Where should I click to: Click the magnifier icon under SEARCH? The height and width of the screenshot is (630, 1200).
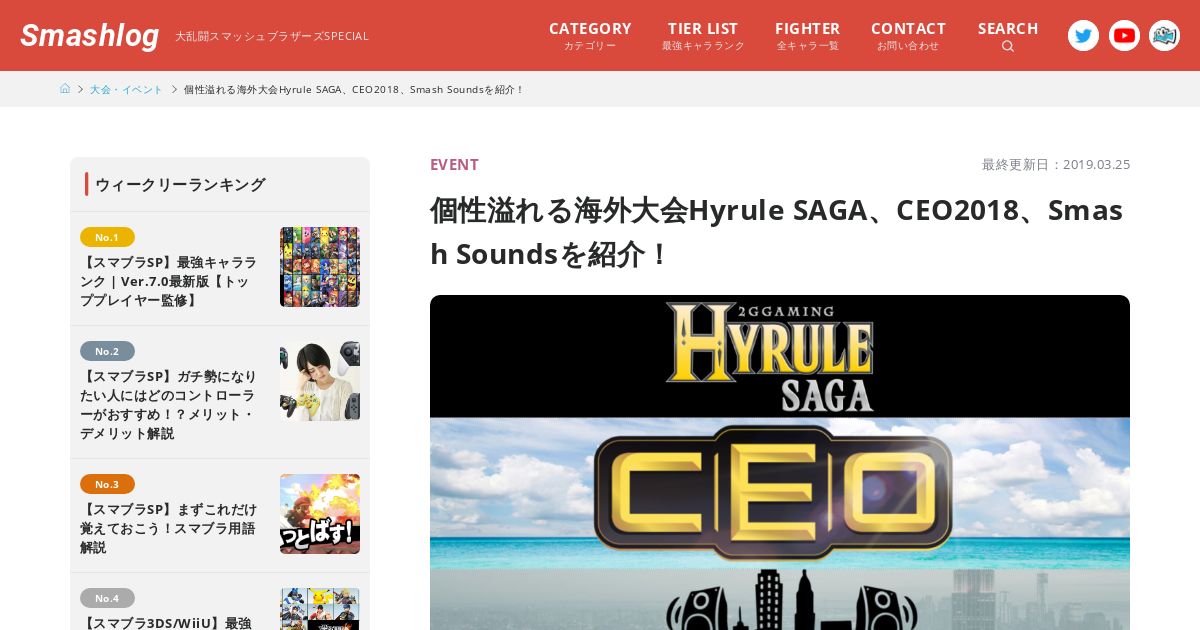[1008, 46]
